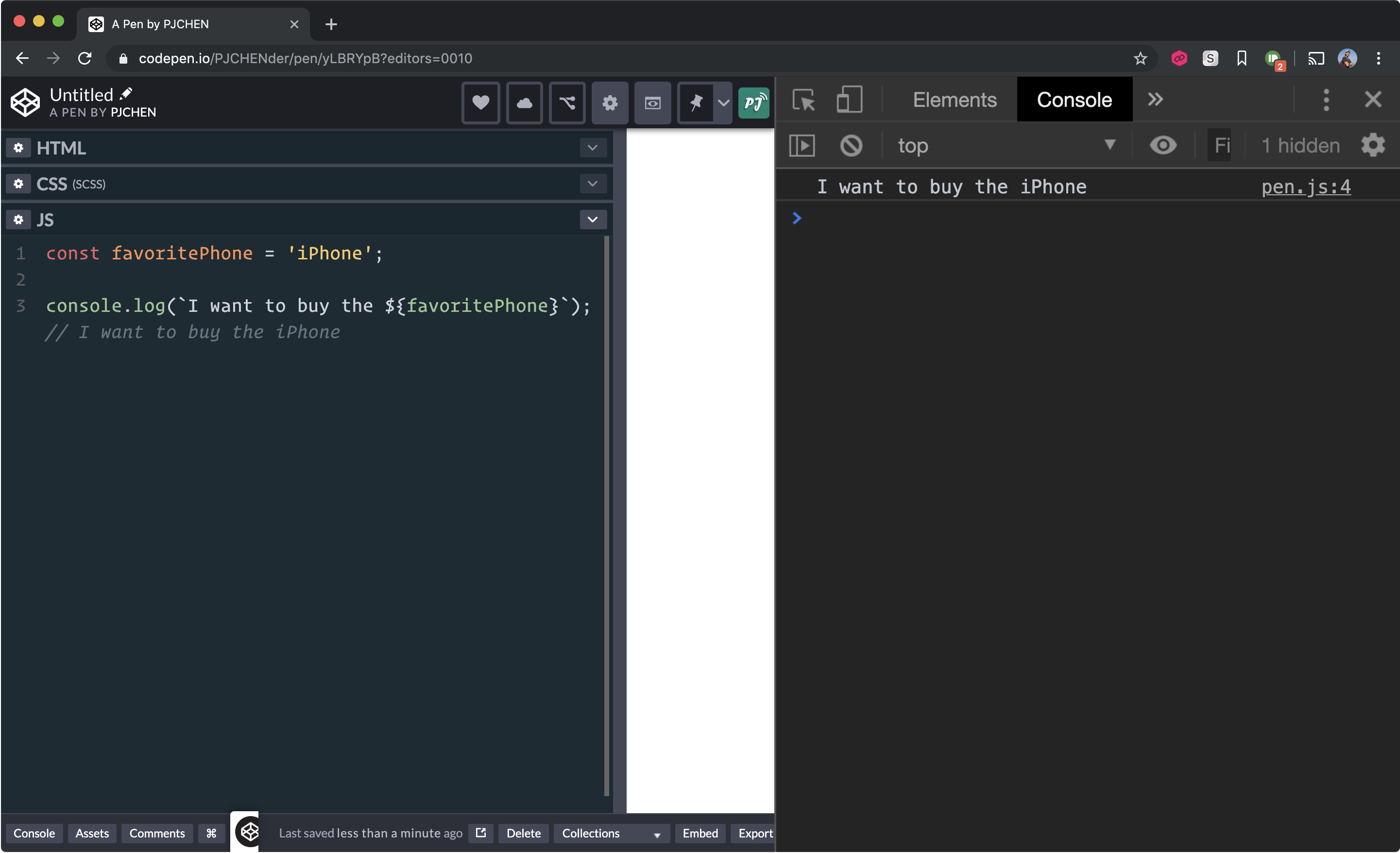Viewport: 1400px width, 853px height.
Task: Open HTML editor settings gear
Action: point(18,148)
